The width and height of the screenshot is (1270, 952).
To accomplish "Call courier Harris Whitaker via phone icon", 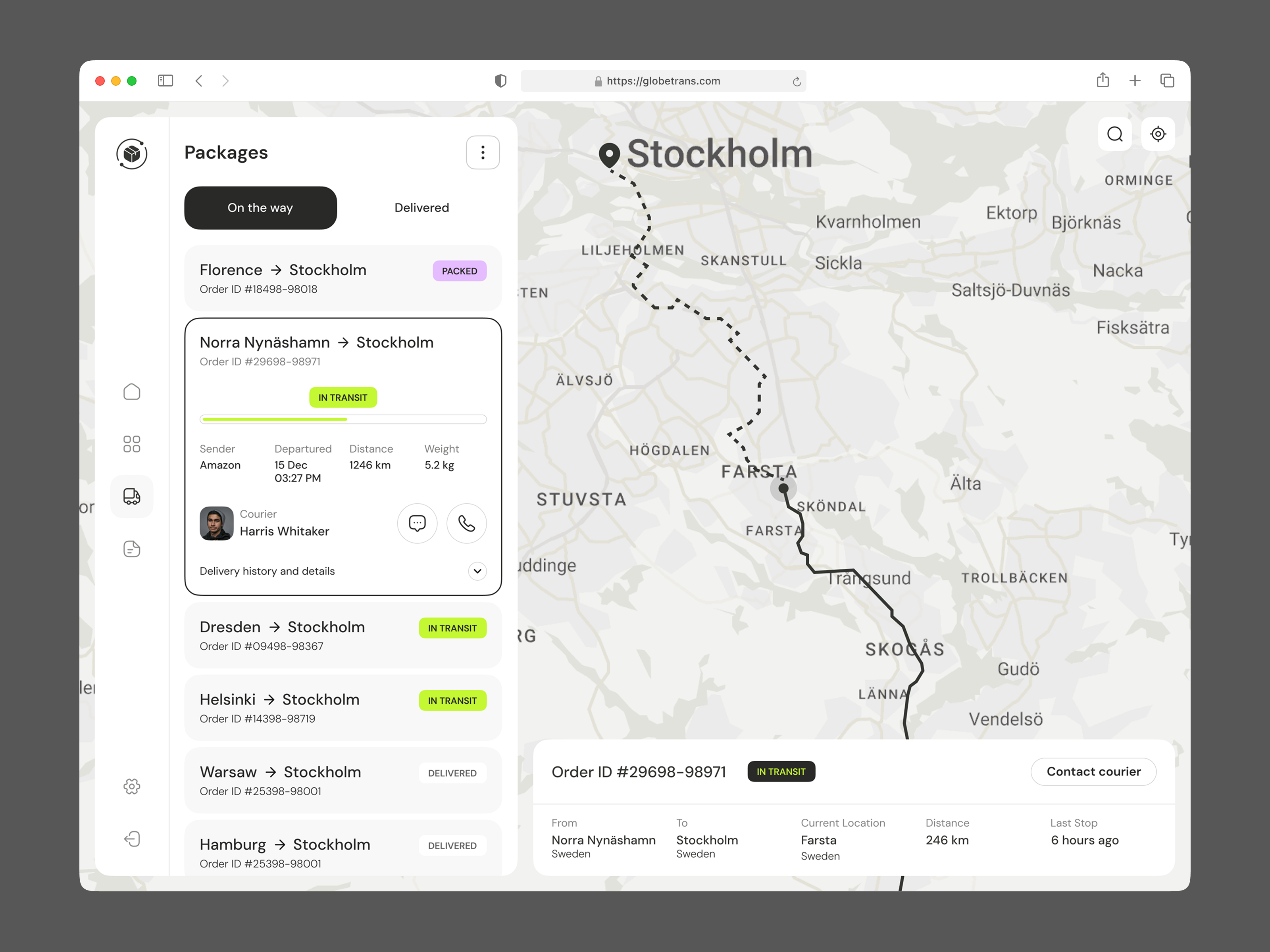I will coord(466,523).
